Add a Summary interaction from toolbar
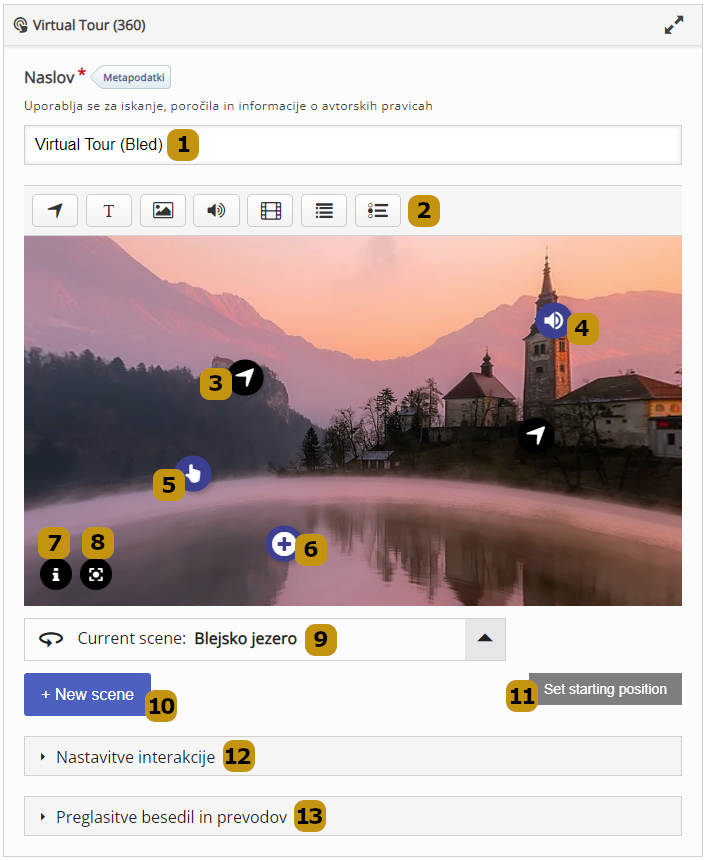 [324, 211]
